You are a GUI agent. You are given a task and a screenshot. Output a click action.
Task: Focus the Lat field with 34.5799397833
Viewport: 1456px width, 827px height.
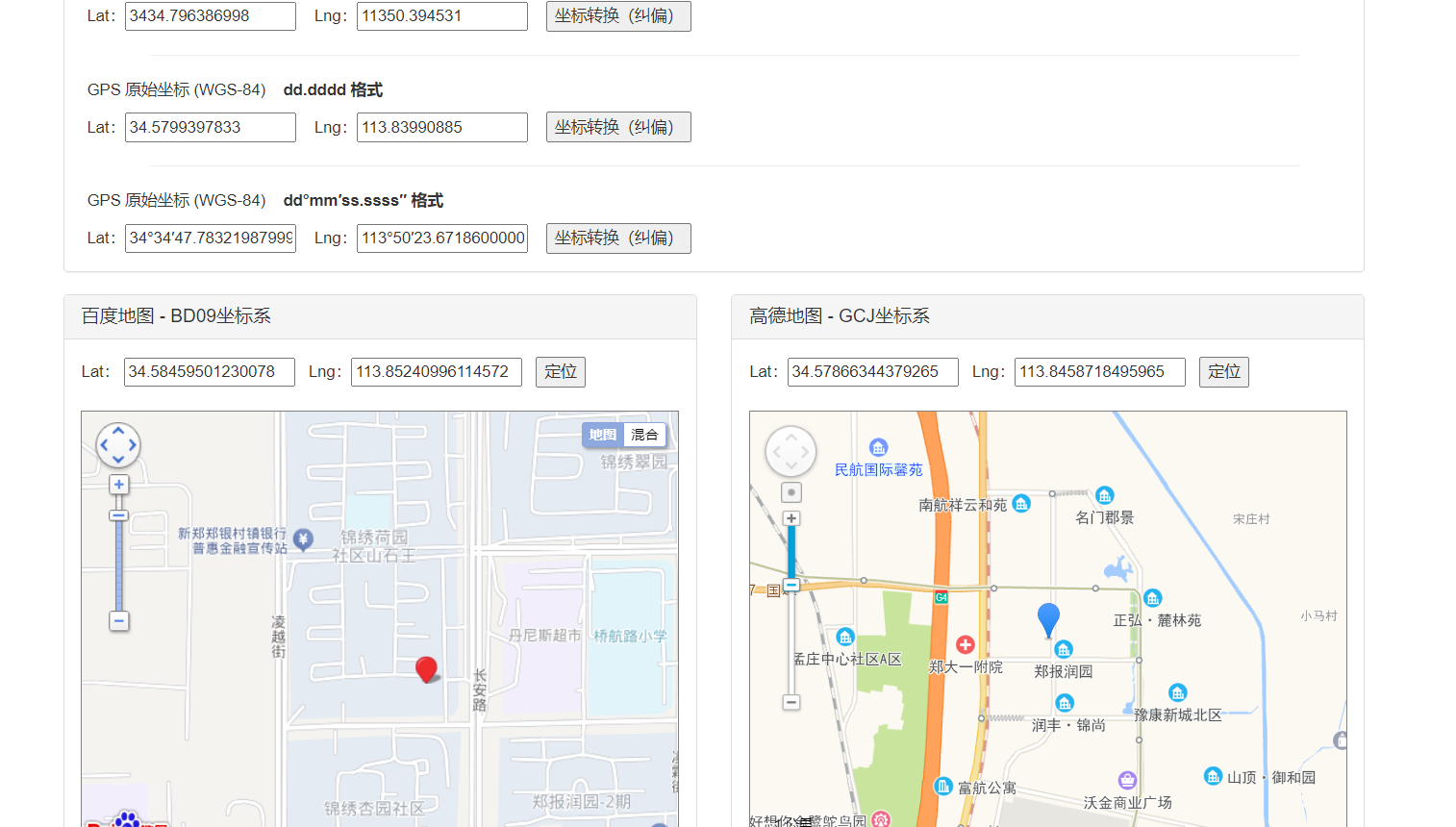pos(211,127)
